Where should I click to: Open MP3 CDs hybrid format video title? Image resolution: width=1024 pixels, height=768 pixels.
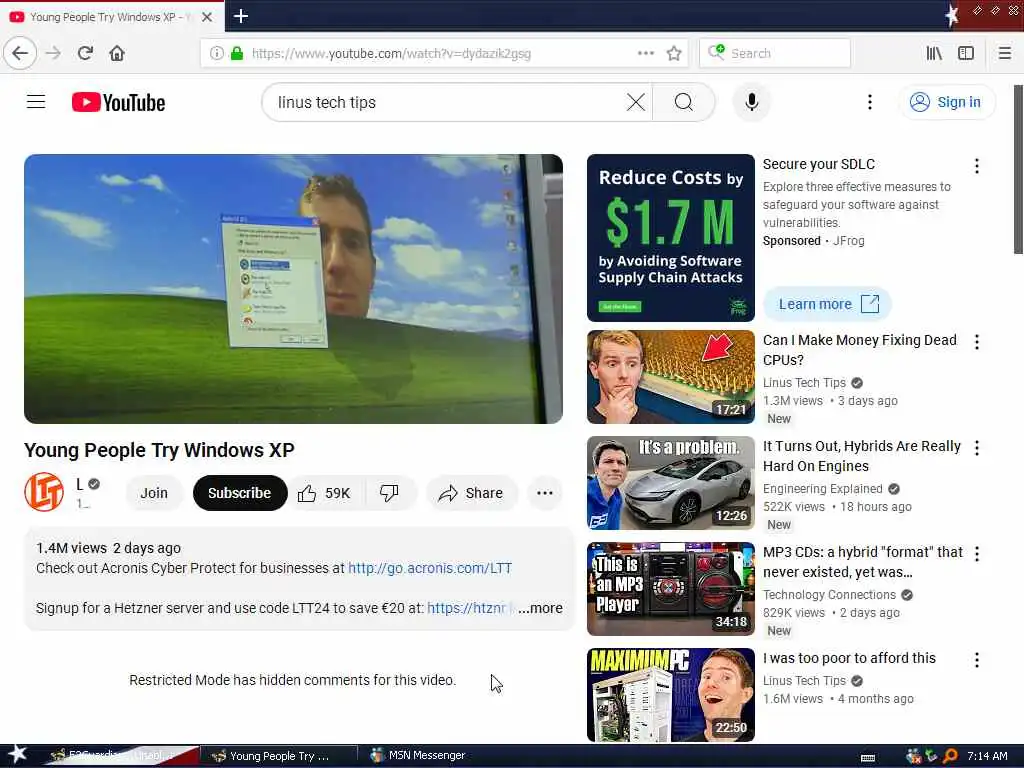863,562
